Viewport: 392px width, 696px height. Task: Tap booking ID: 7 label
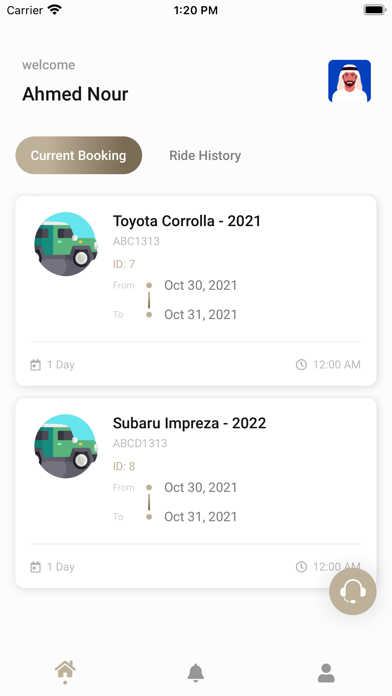click(124, 264)
